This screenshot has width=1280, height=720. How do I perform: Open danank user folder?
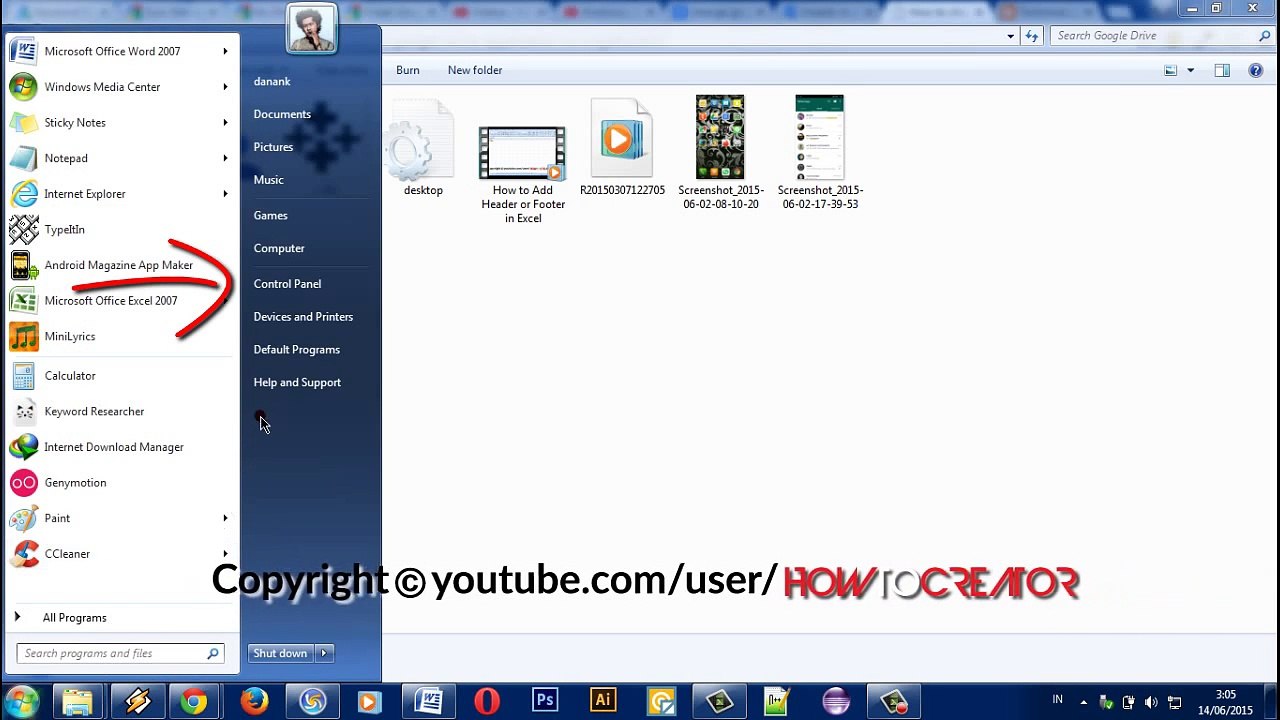click(x=272, y=81)
